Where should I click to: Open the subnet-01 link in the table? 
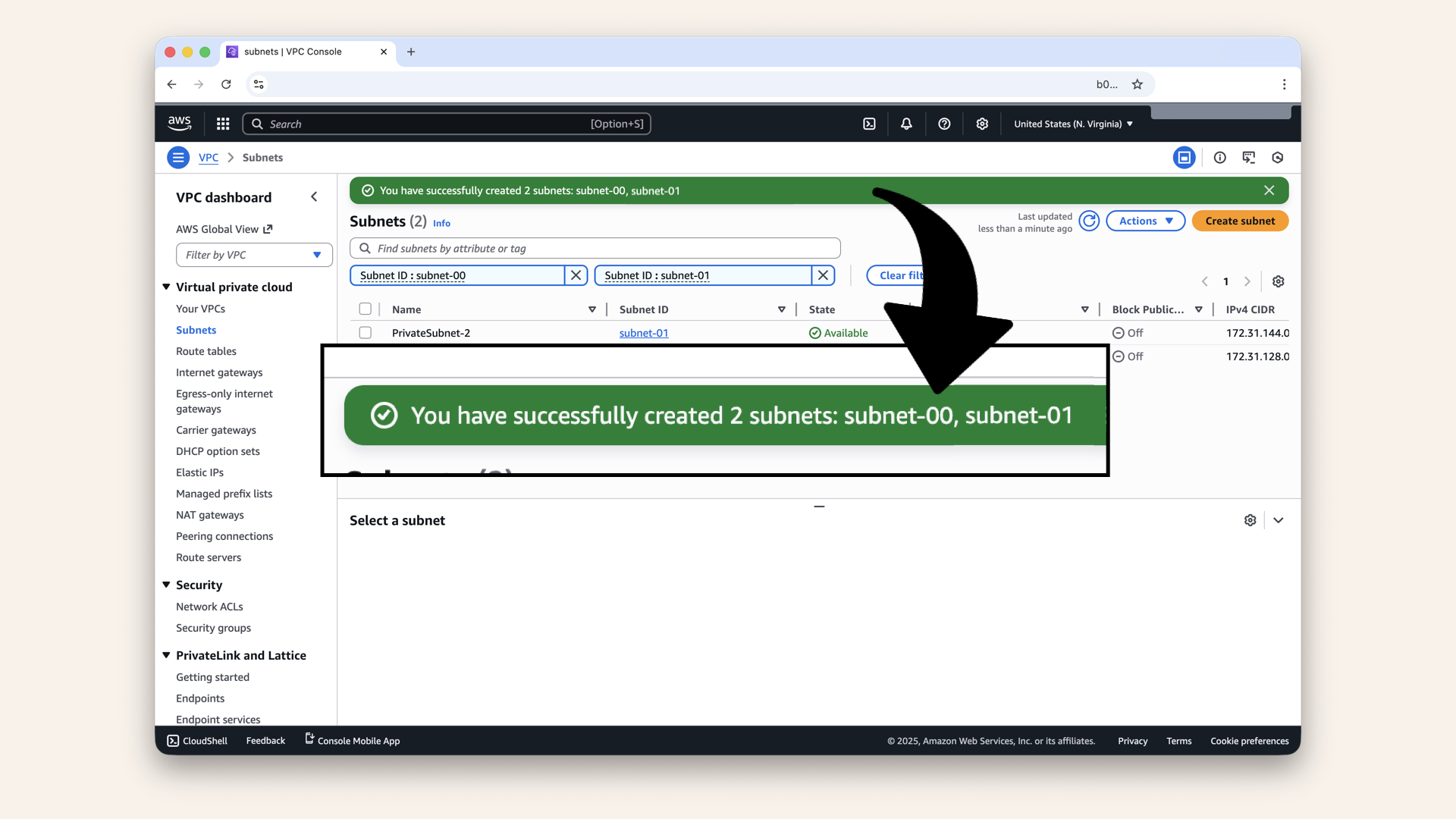643,332
